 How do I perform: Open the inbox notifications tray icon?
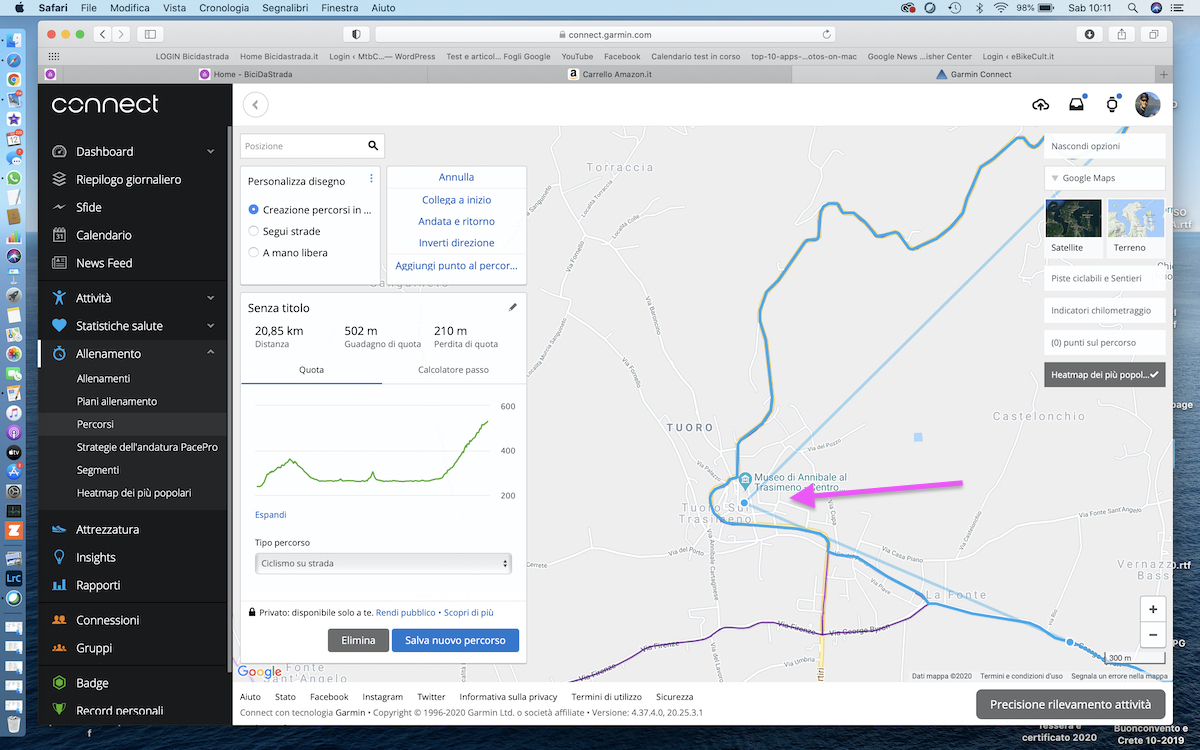pyautogui.click(x=1076, y=105)
